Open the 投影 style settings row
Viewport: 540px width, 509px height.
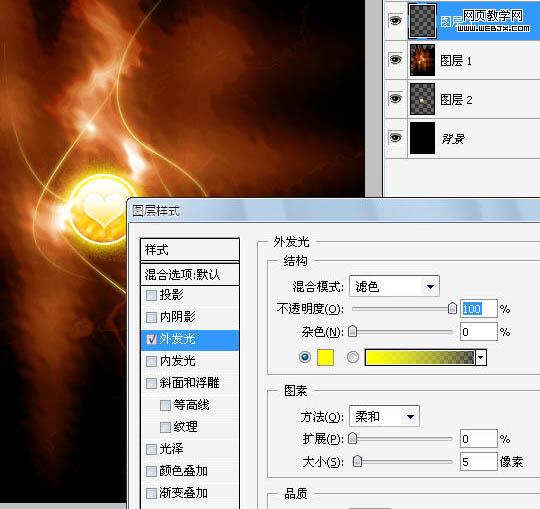pyautogui.click(x=190, y=295)
